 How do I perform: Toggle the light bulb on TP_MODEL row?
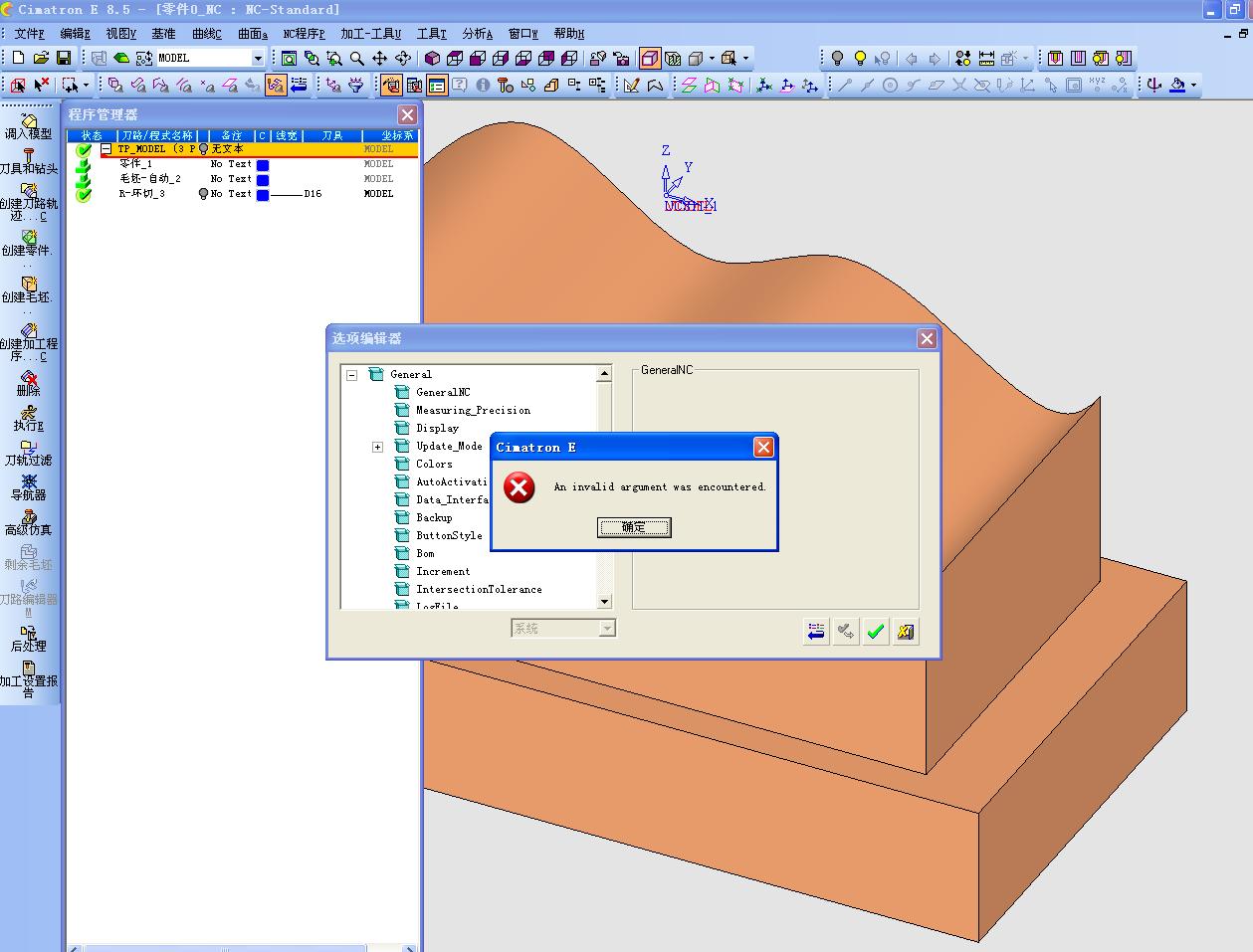(x=203, y=149)
